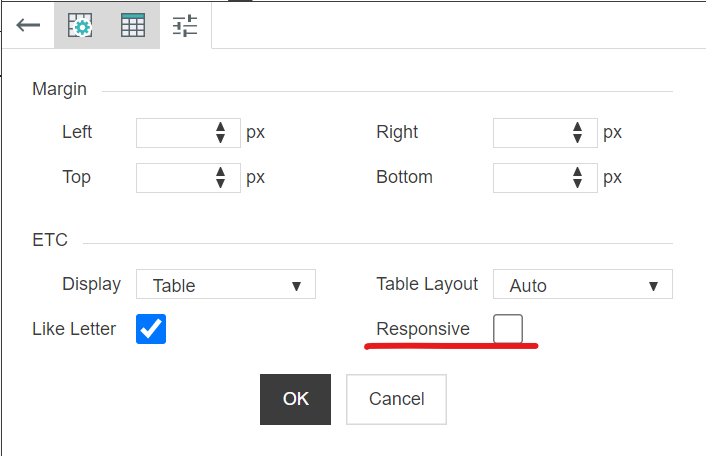Screen dimensions: 706x456
Task: Focus the Left margin input field
Action: point(175,133)
